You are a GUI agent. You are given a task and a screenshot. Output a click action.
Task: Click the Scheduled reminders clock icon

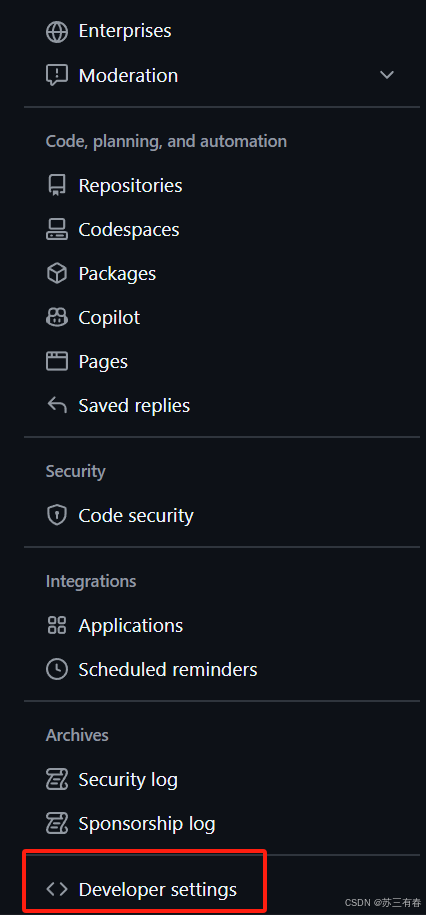(57, 669)
